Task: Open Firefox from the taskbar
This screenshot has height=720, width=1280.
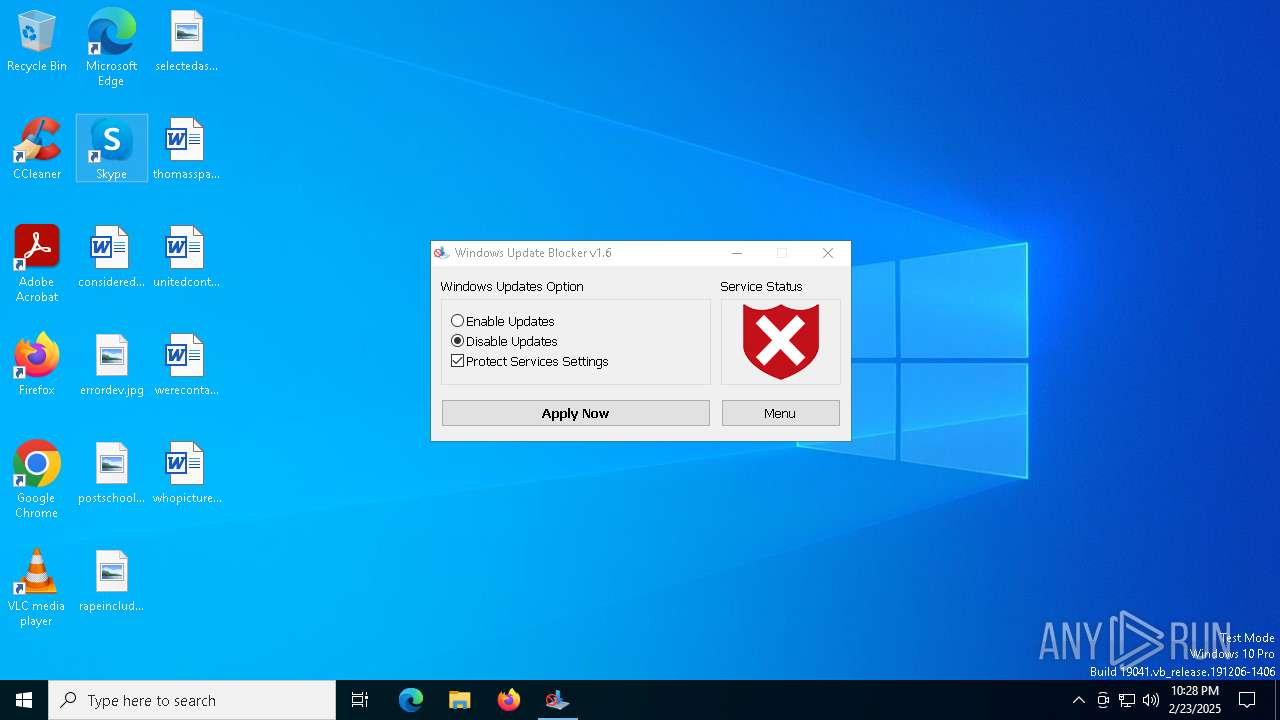Action: tap(509, 700)
